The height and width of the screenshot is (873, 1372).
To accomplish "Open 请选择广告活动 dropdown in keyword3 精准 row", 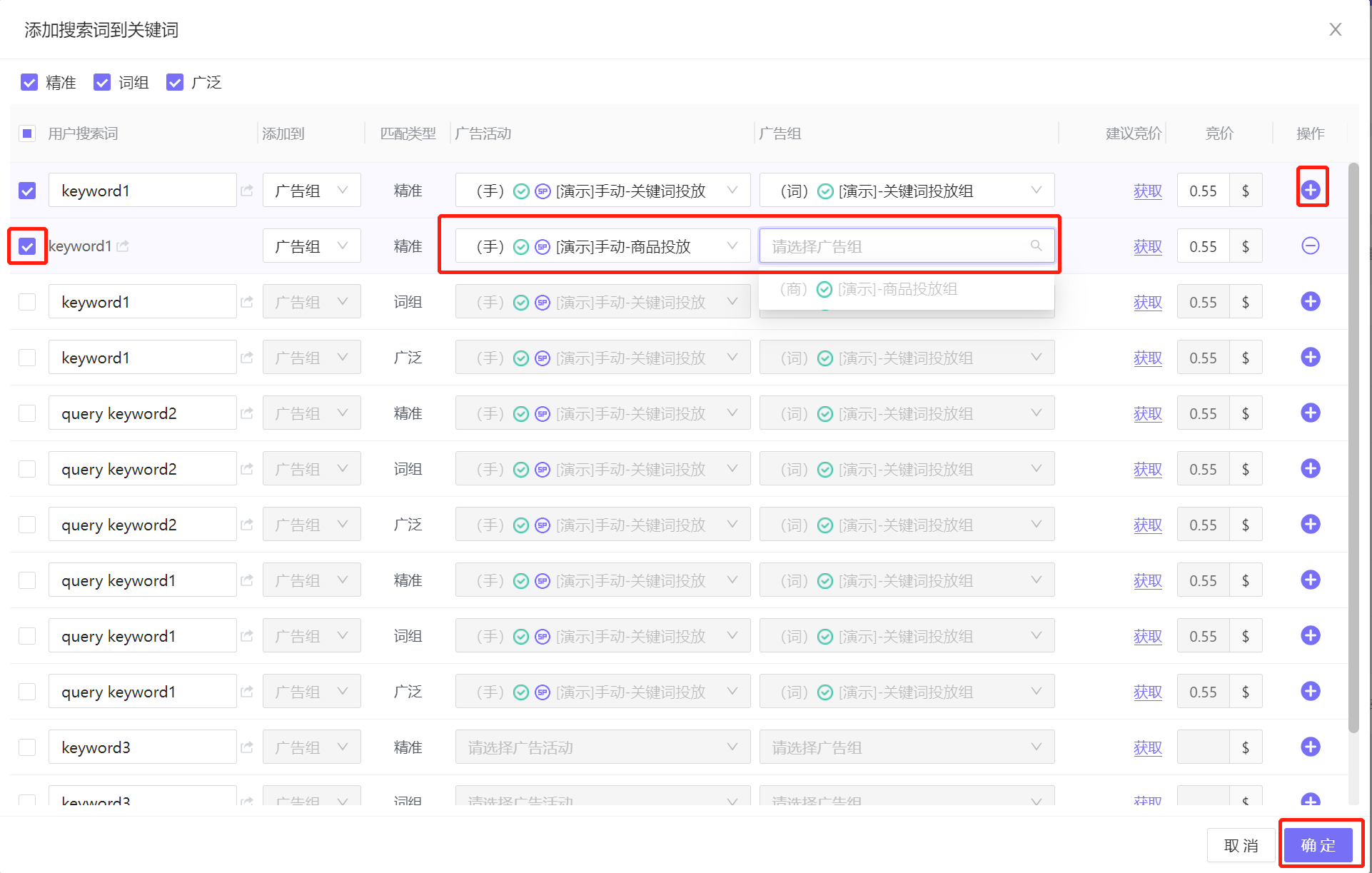I will 603,747.
